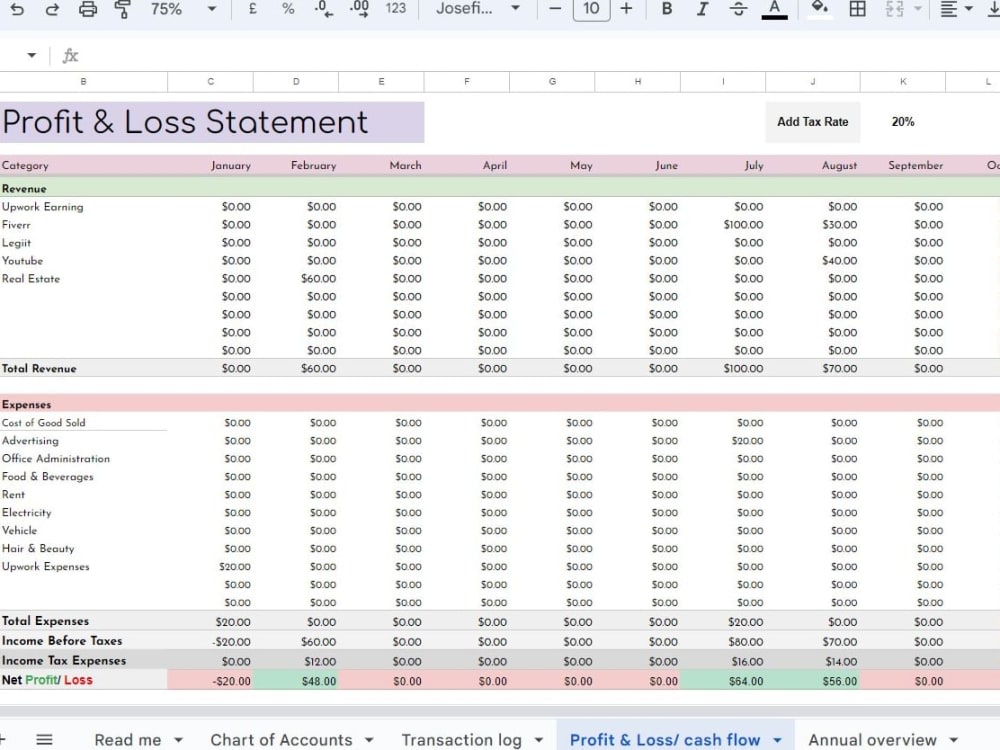Click the formula bar fx icon

(x=70, y=55)
